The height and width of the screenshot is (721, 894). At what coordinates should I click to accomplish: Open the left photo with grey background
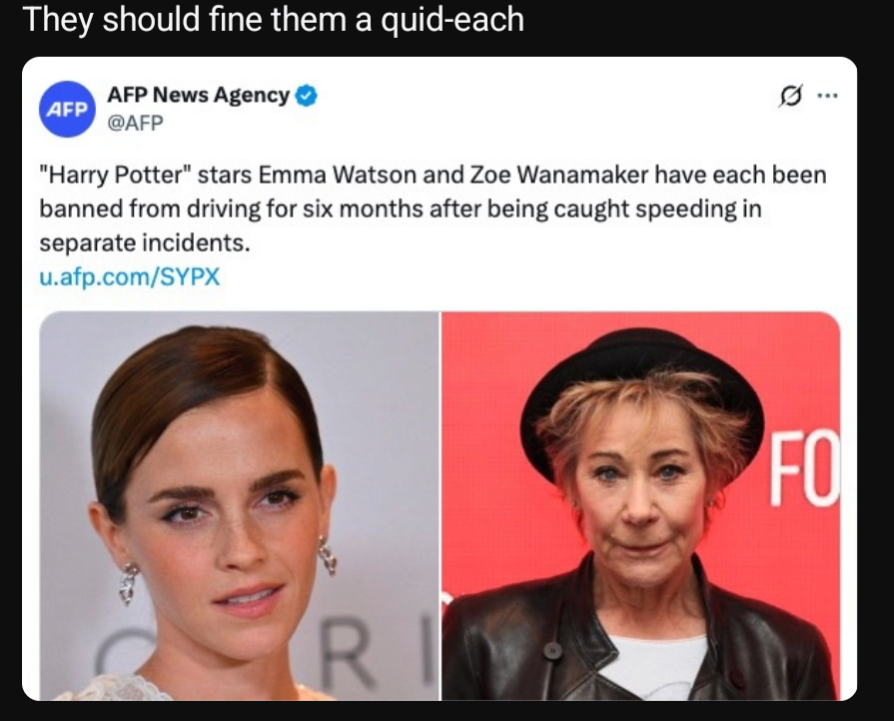pyautogui.click(x=239, y=506)
